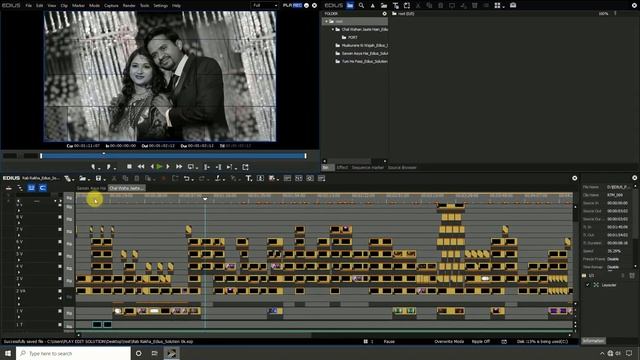
Task: Click the bin Add clip (open folder) icon
Action: tap(384, 5)
